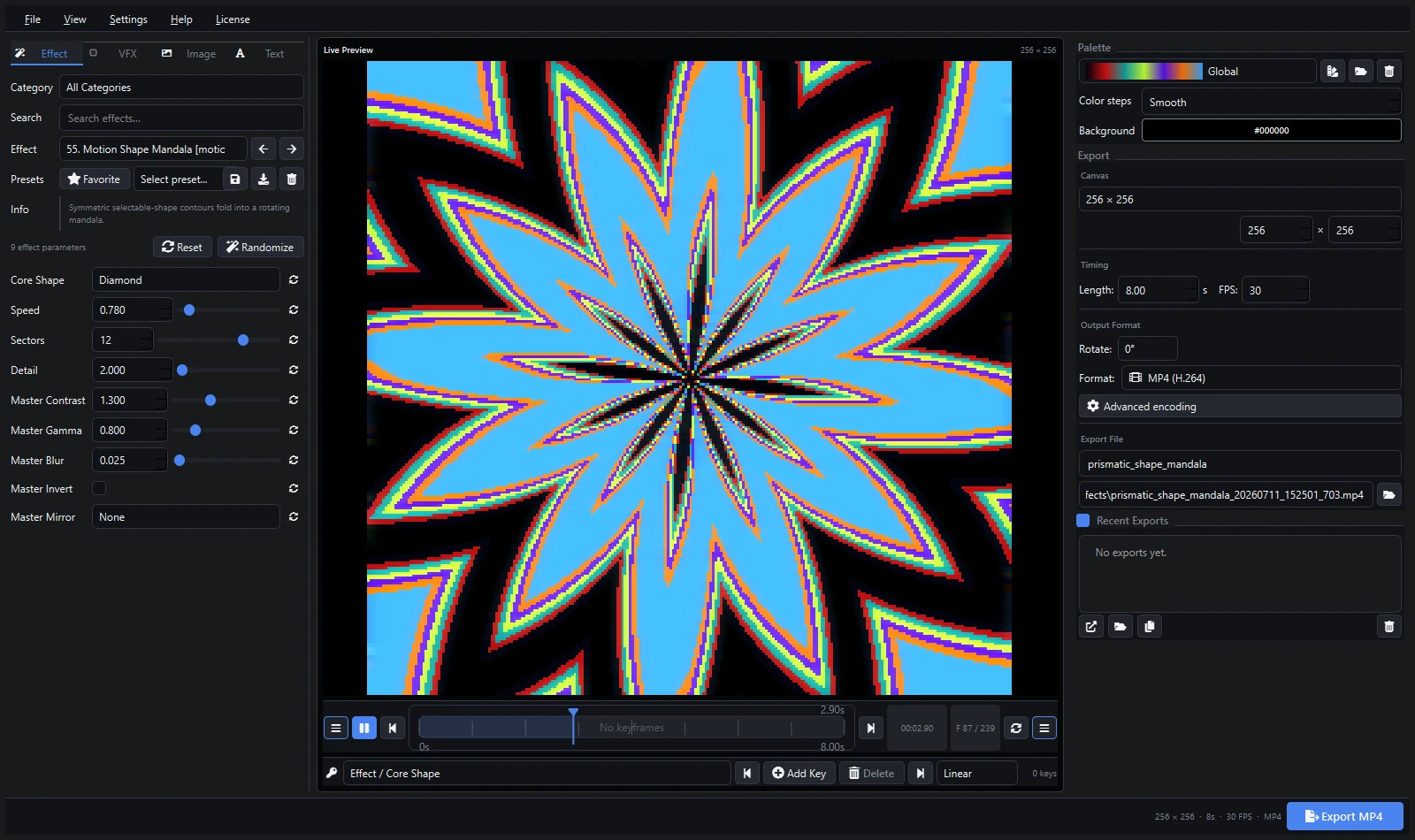Go to next effect arrow
The height and width of the screenshot is (840, 1415).
[292, 149]
